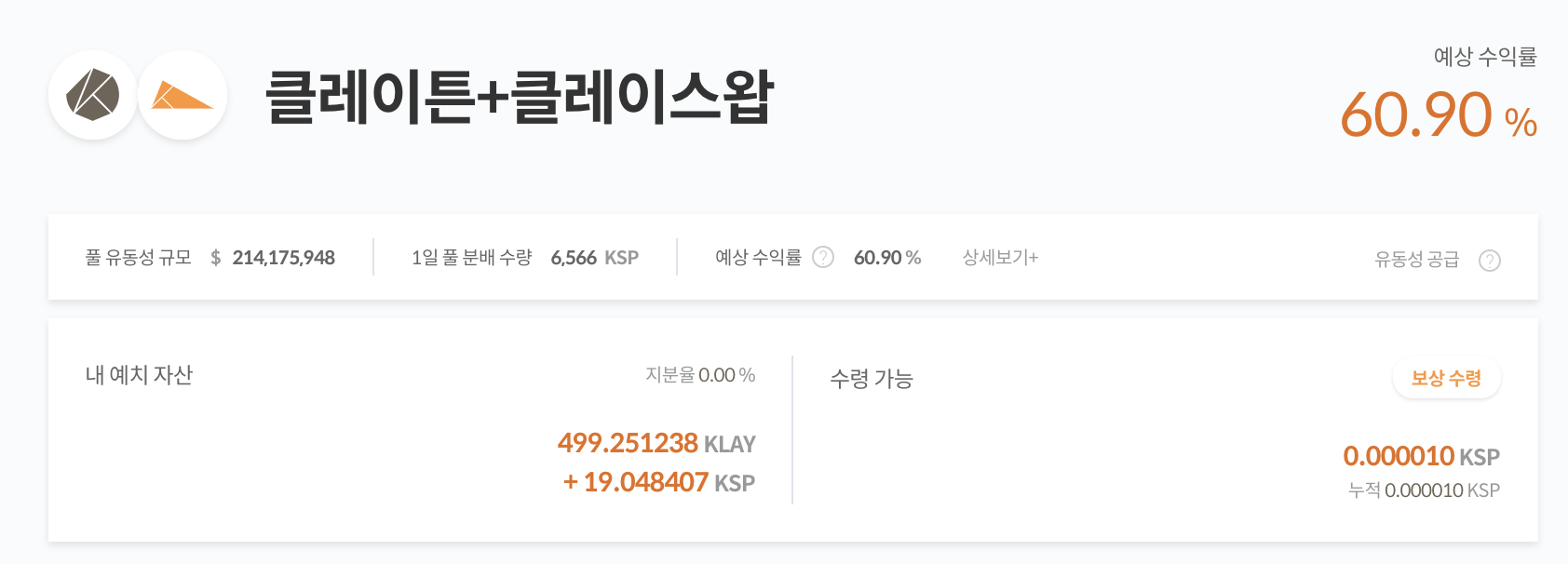The image size is (1568, 564).
Task: Open the 예상 수익률 help question mark icon
Action: (823, 257)
